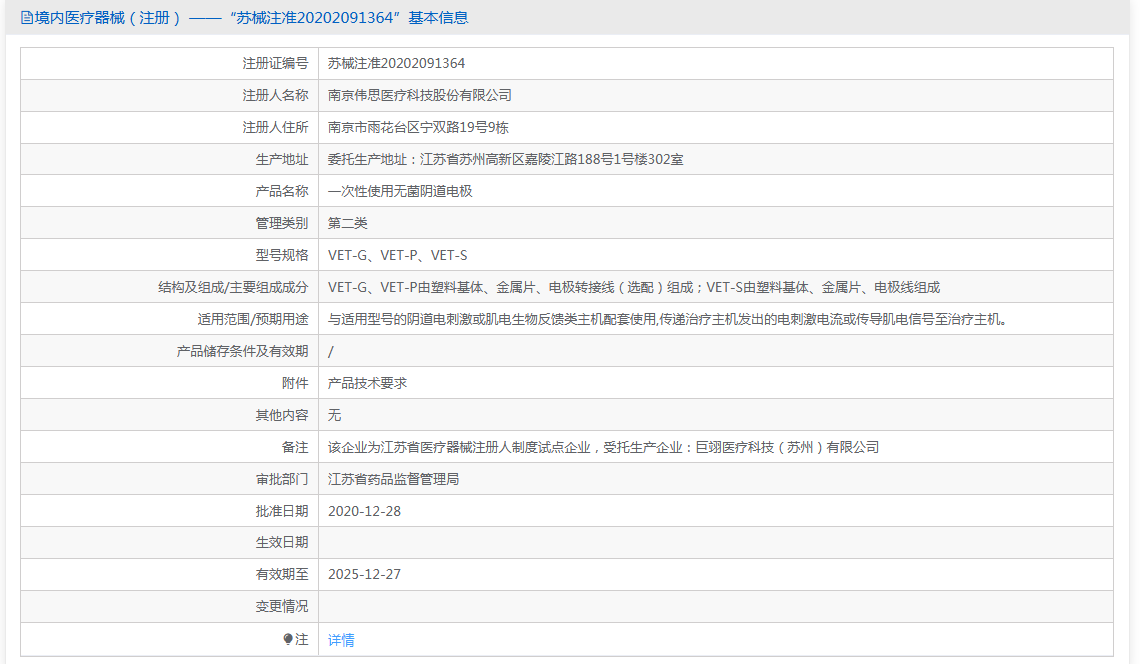Click the 注册人名称 row label
The width and height of the screenshot is (1140, 664).
(276, 95)
